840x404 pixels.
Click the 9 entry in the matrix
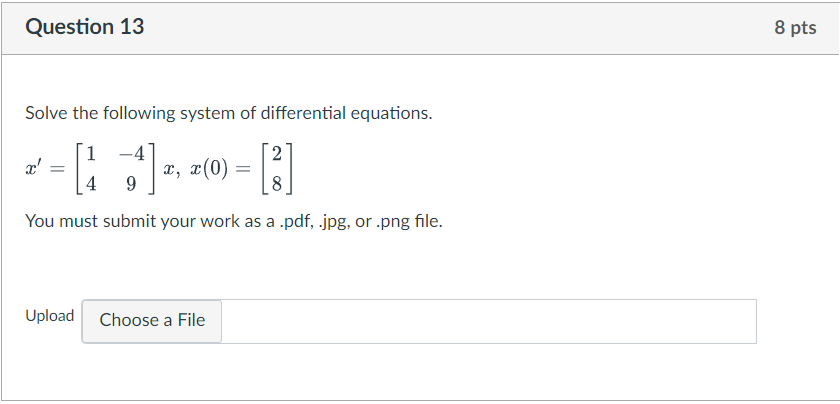[131, 184]
